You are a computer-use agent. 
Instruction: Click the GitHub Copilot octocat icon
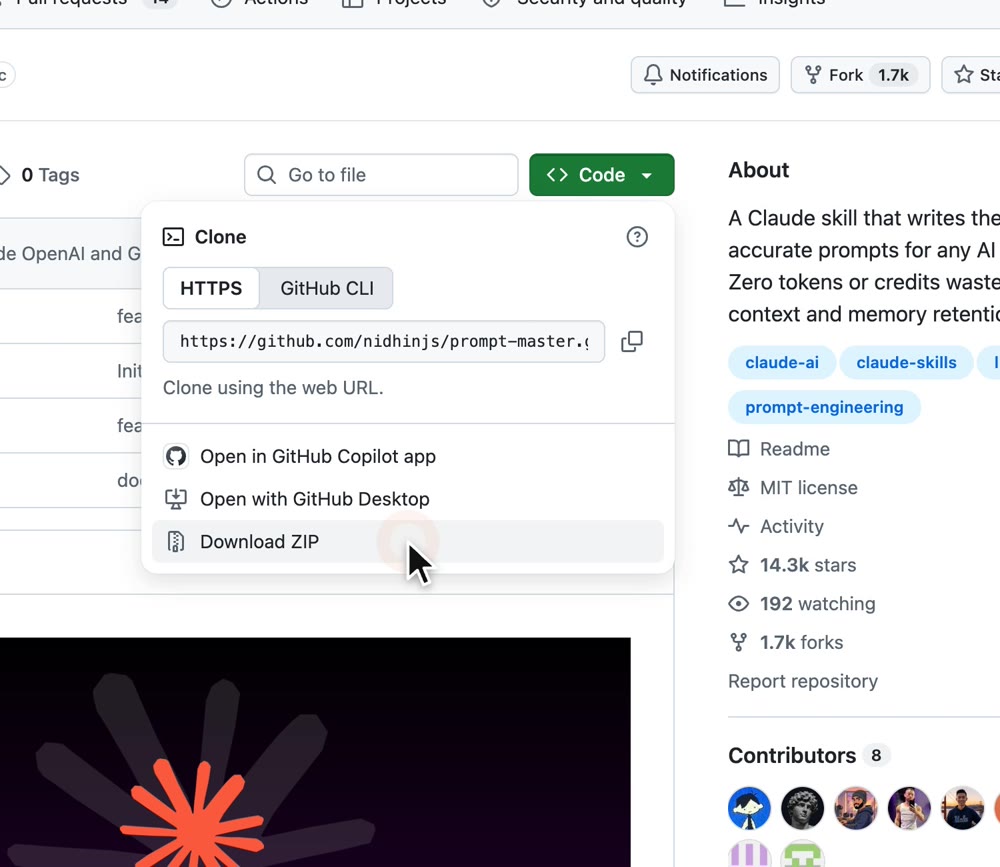176,457
